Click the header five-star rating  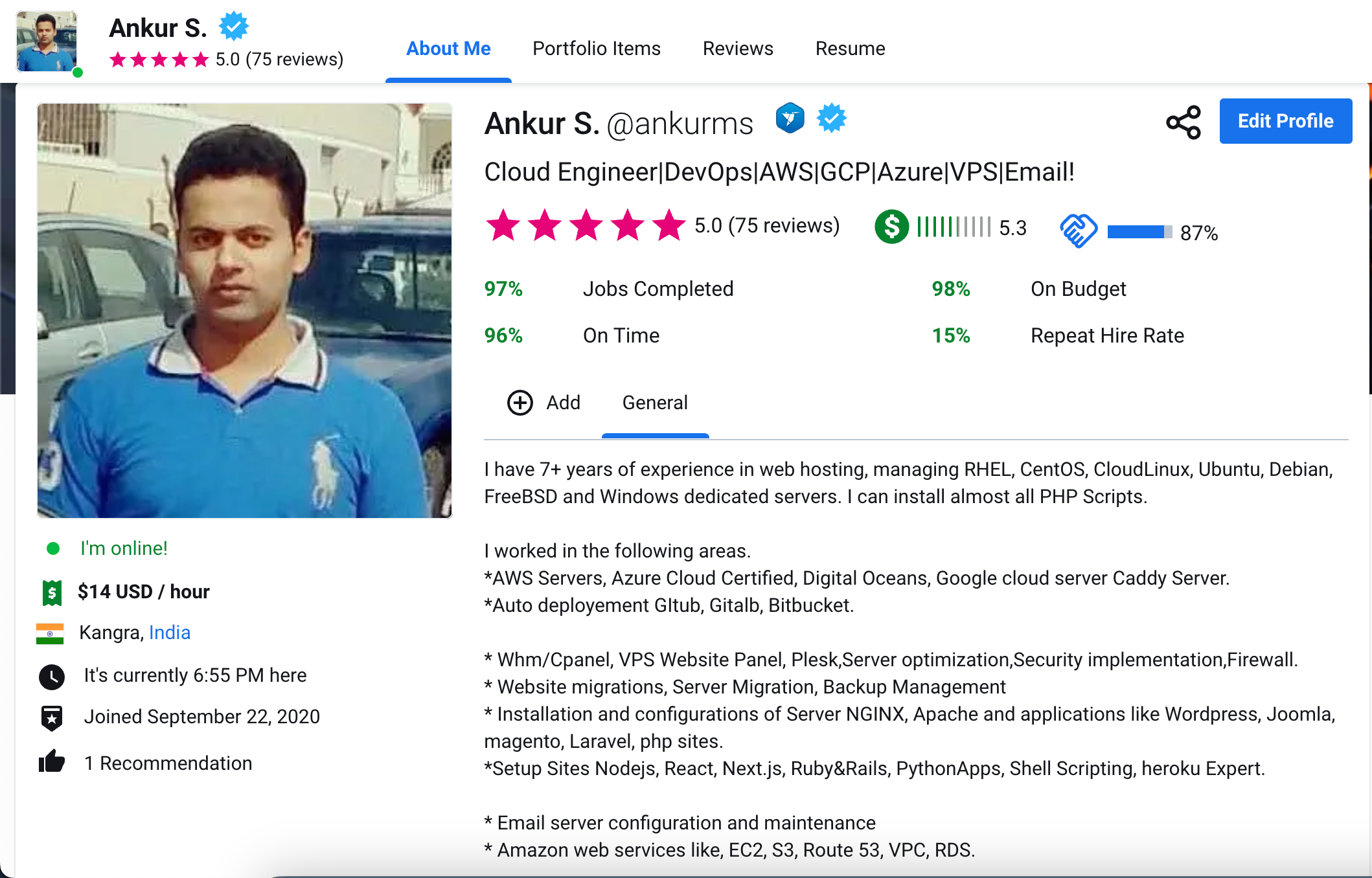point(159,60)
